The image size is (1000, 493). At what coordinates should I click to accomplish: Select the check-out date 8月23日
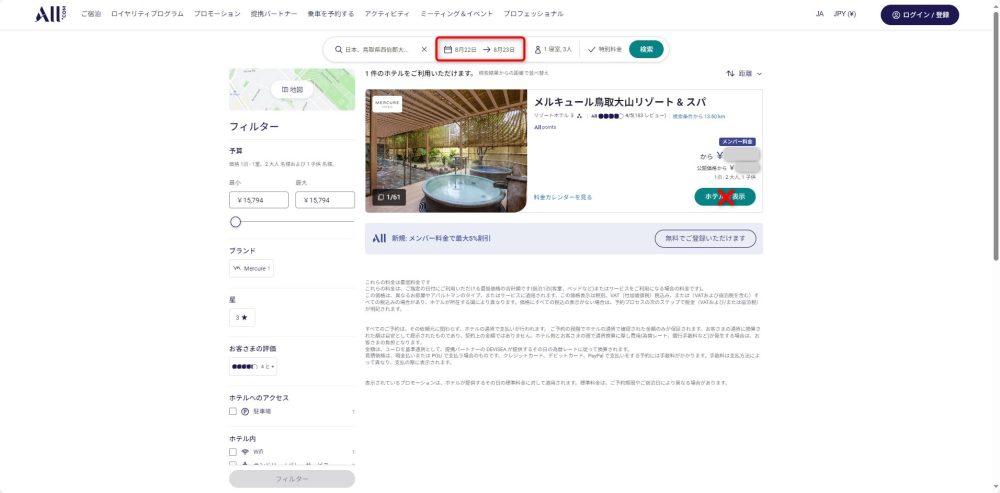(x=504, y=49)
